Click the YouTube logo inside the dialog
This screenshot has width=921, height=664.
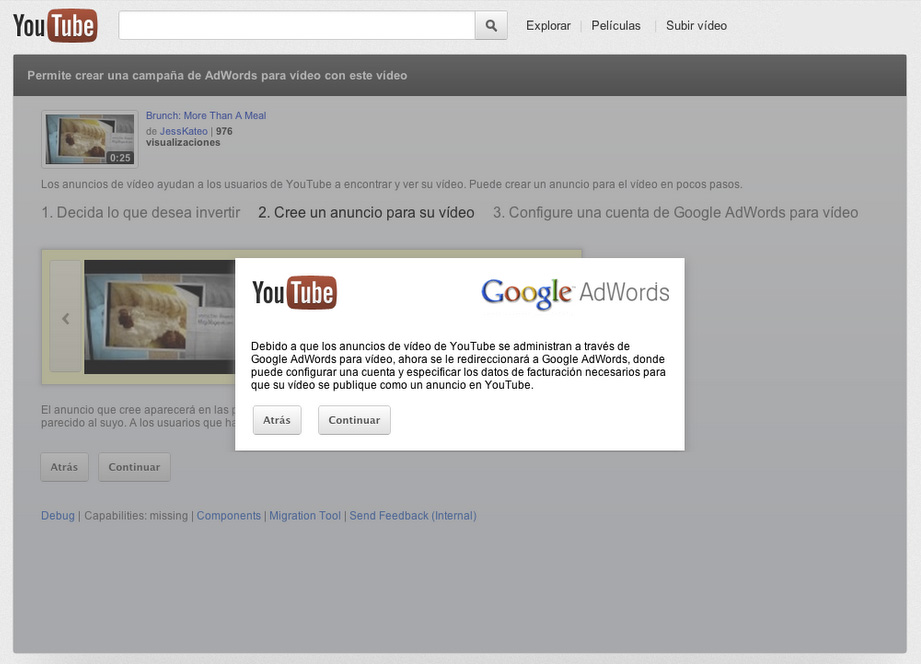click(295, 293)
